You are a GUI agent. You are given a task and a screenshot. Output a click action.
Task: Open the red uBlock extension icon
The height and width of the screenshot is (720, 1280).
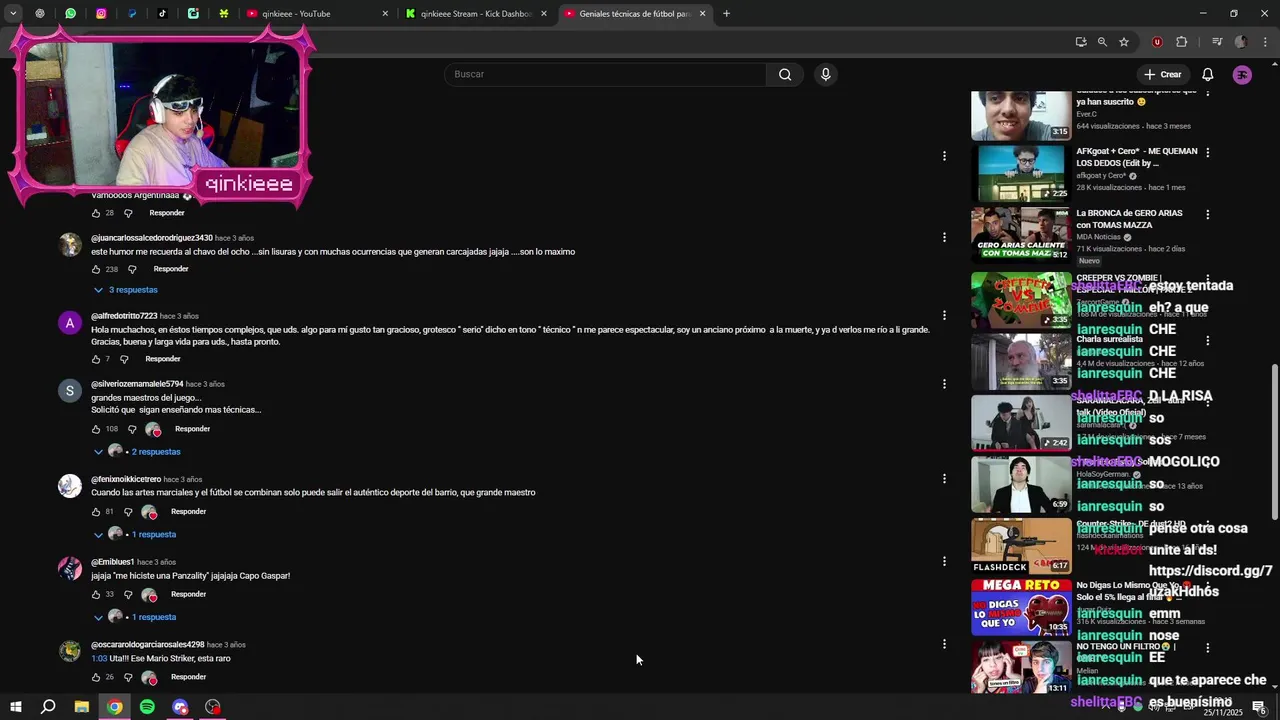(x=1158, y=42)
